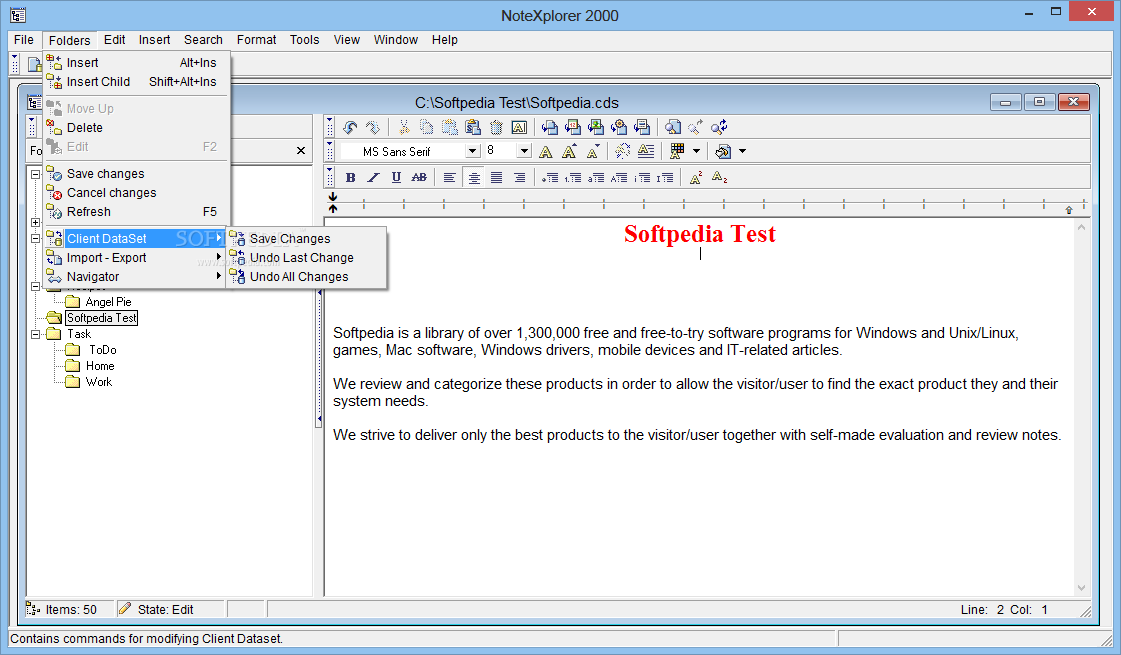This screenshot has height=655, width=1121.
Task: Select Insert Child in Folders menu
Action: [136, 82]
